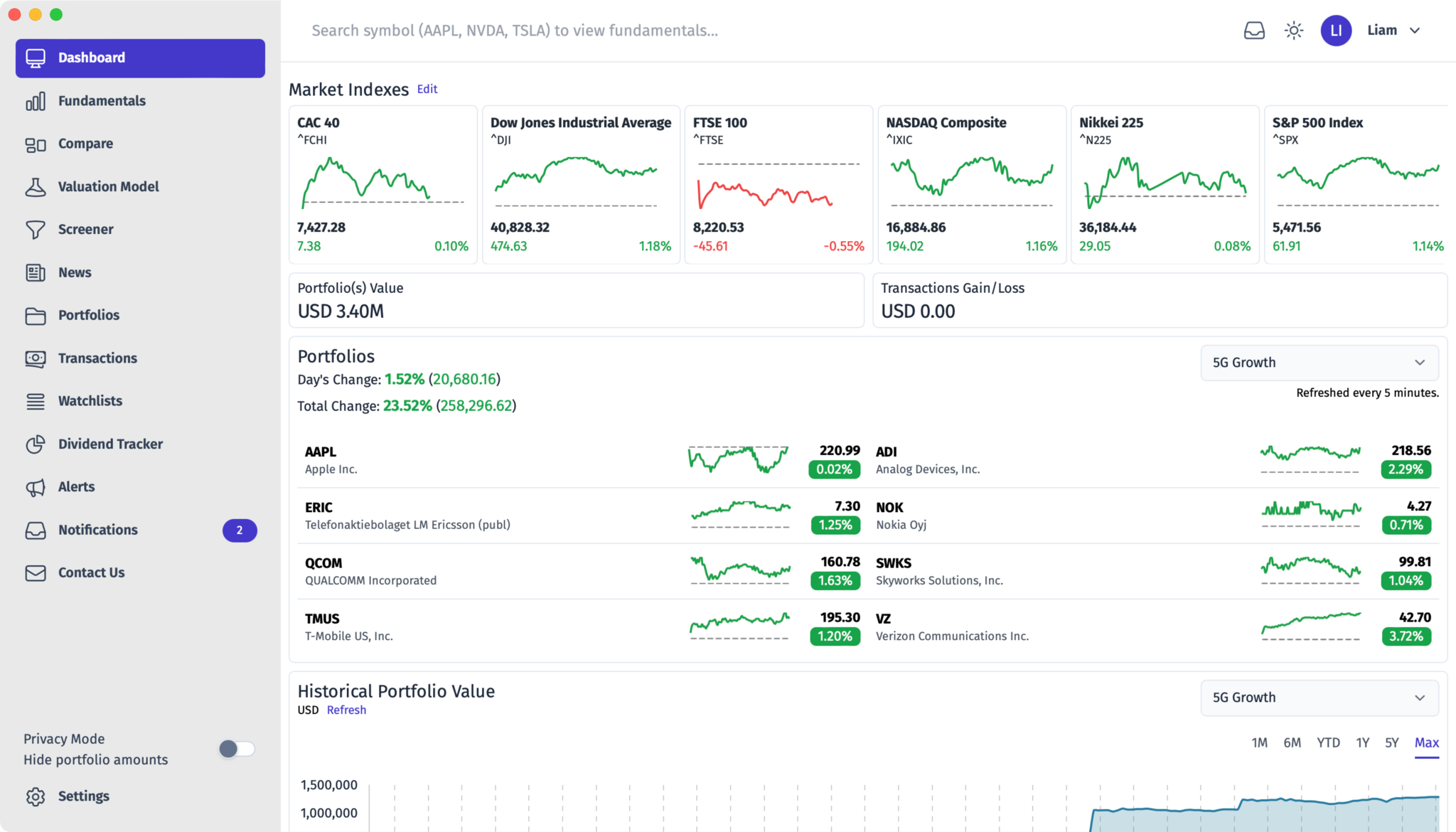1456x832 pixels.
Task: Click the notifications badge showing 2
Action: pos(240,530)
